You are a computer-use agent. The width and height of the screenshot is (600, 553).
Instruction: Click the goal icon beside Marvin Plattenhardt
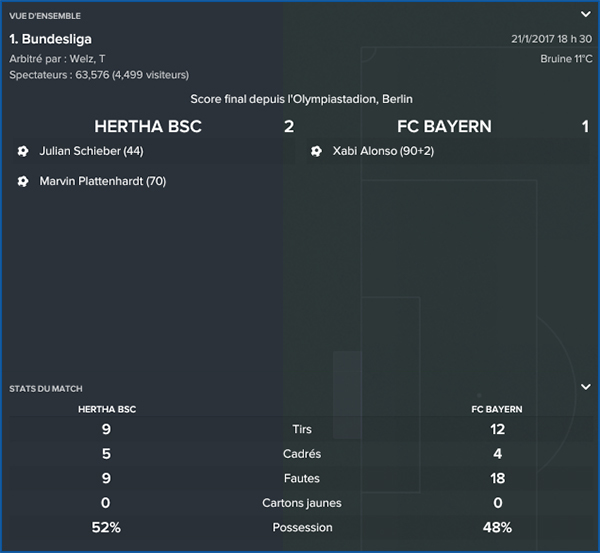click(22, 182)
